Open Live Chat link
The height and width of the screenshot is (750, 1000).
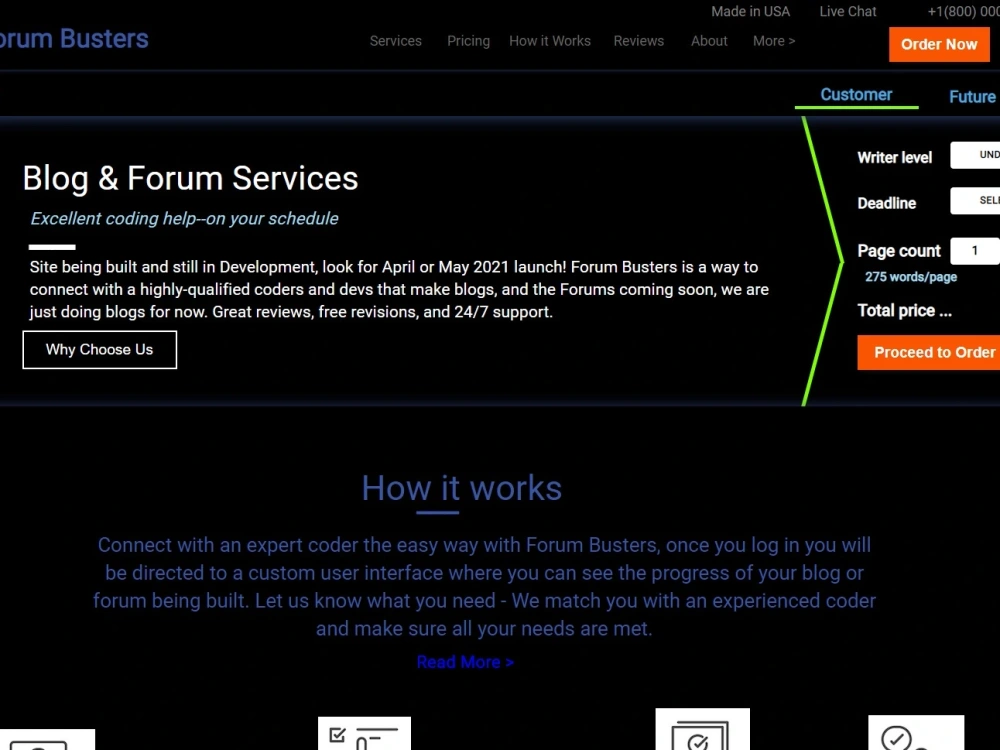(848, 11)
